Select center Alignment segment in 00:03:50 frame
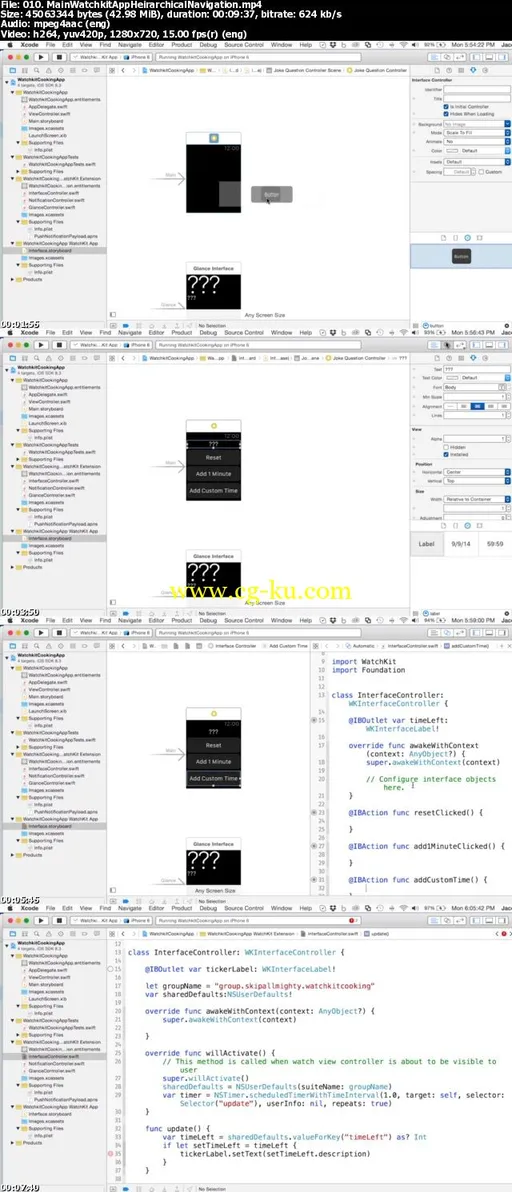This screenshot has height=1192, width=512. pyautogui.click(x=476, y=407)
